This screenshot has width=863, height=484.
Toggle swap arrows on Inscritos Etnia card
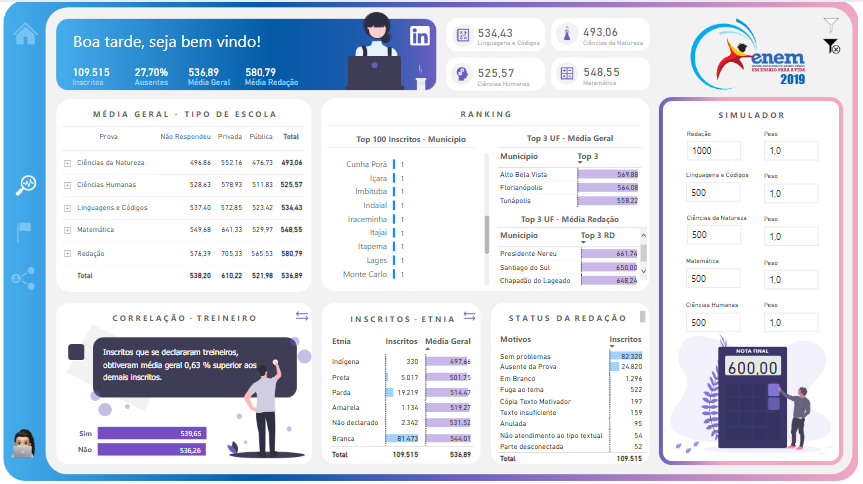click(x=470, y=317)
